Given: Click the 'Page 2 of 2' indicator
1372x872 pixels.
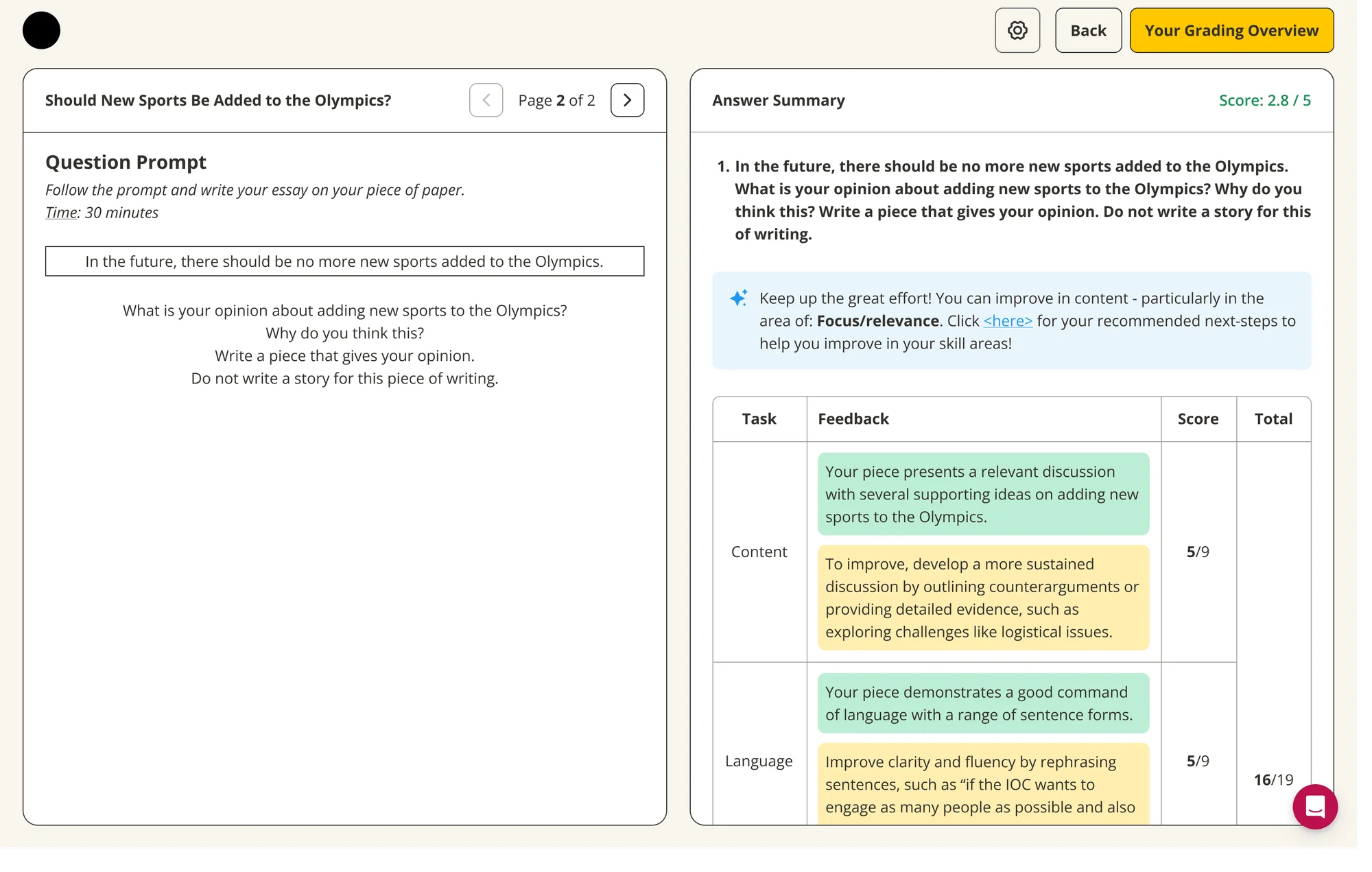Looking at the screenshot, I should click(556, 100).
